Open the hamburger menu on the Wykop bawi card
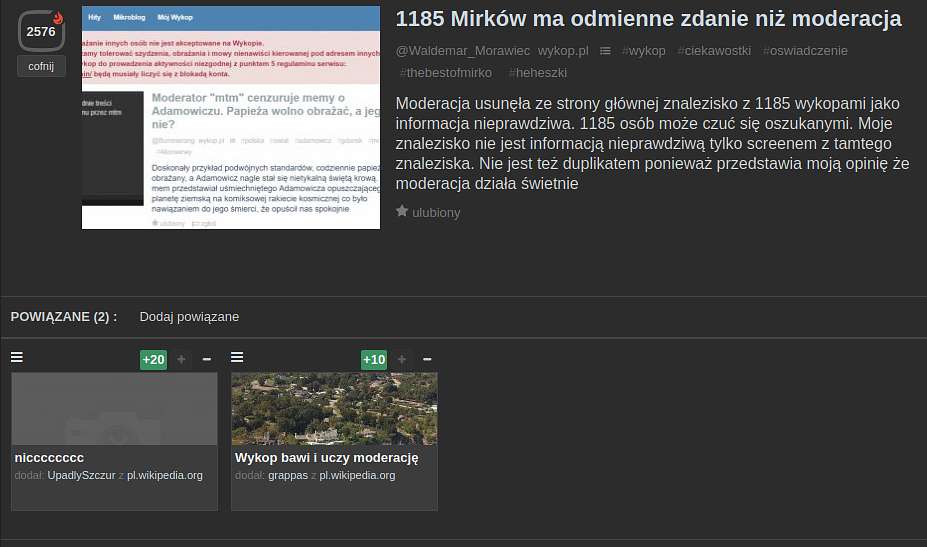927x547 pixels. point(237,357)
